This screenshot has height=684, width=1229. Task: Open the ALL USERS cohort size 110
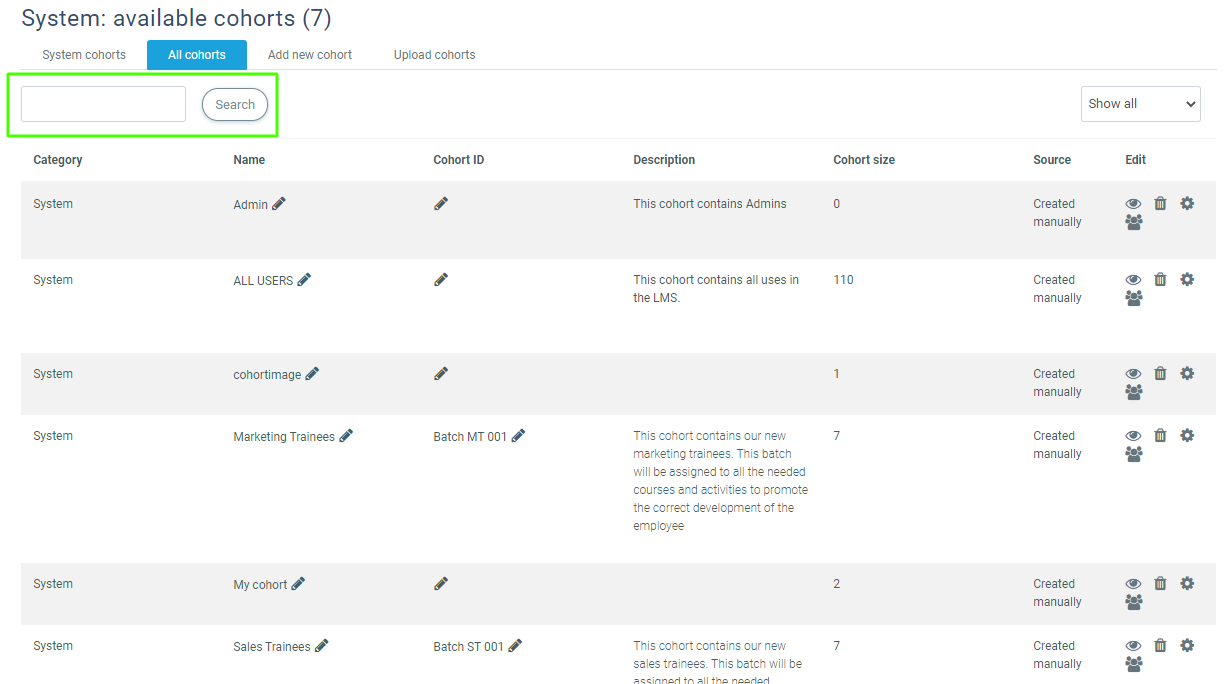(x=843, y=280)
